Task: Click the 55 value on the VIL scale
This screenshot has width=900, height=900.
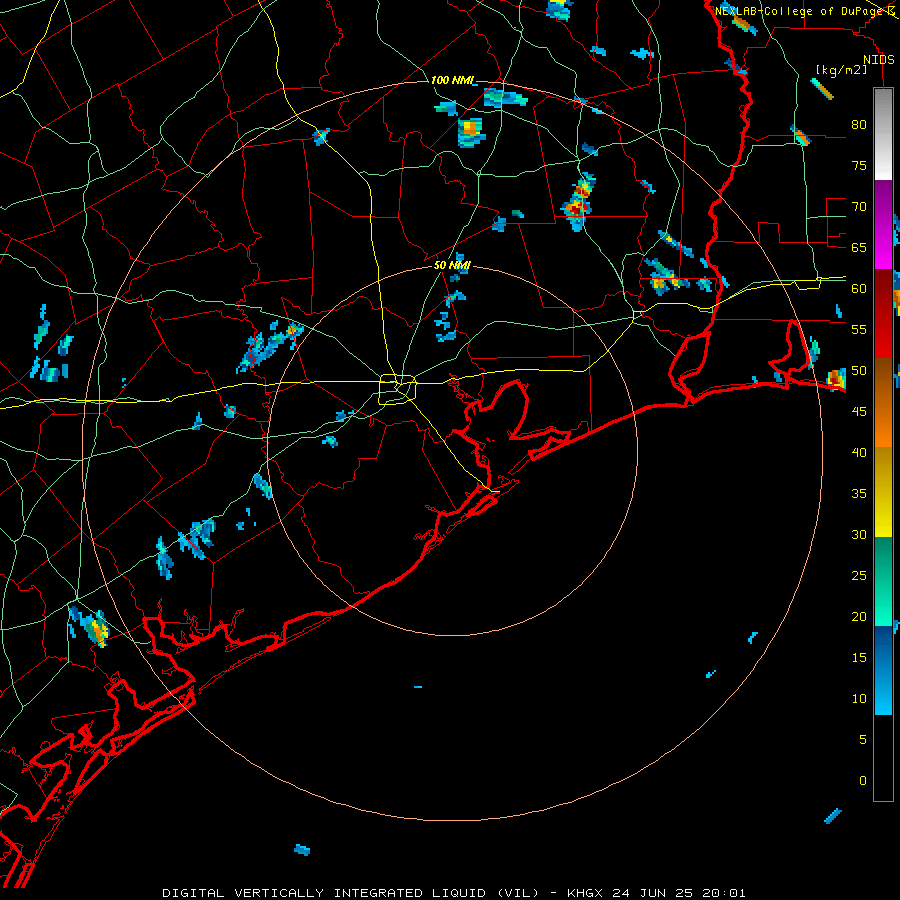Action: 859,329
